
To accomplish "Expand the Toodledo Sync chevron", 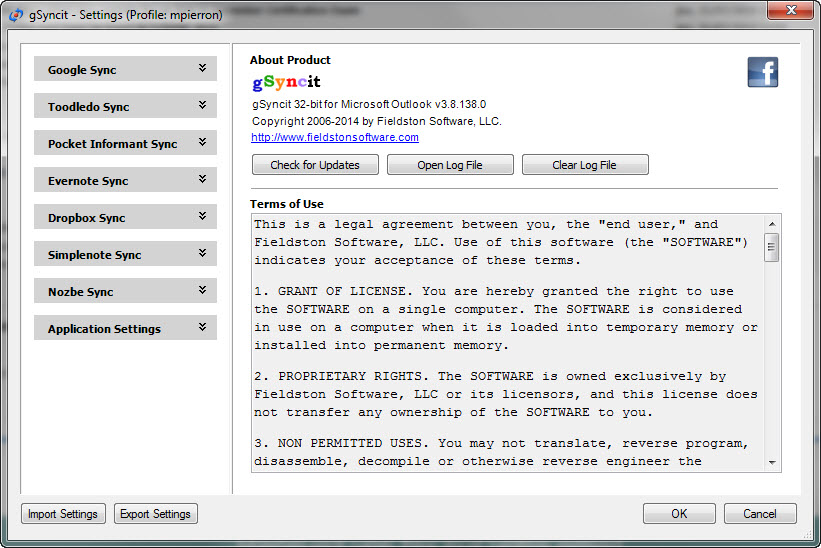I will pyautogui.click(x=202, y=105).
